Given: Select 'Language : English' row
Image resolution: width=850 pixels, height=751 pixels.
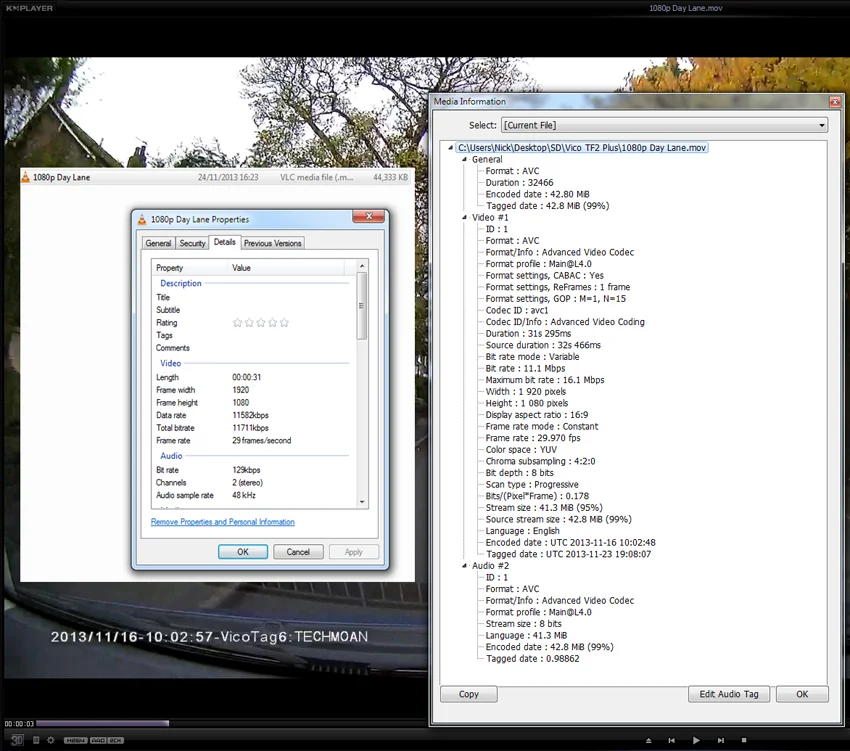Looking at the screenshot, I should [522, 531].
